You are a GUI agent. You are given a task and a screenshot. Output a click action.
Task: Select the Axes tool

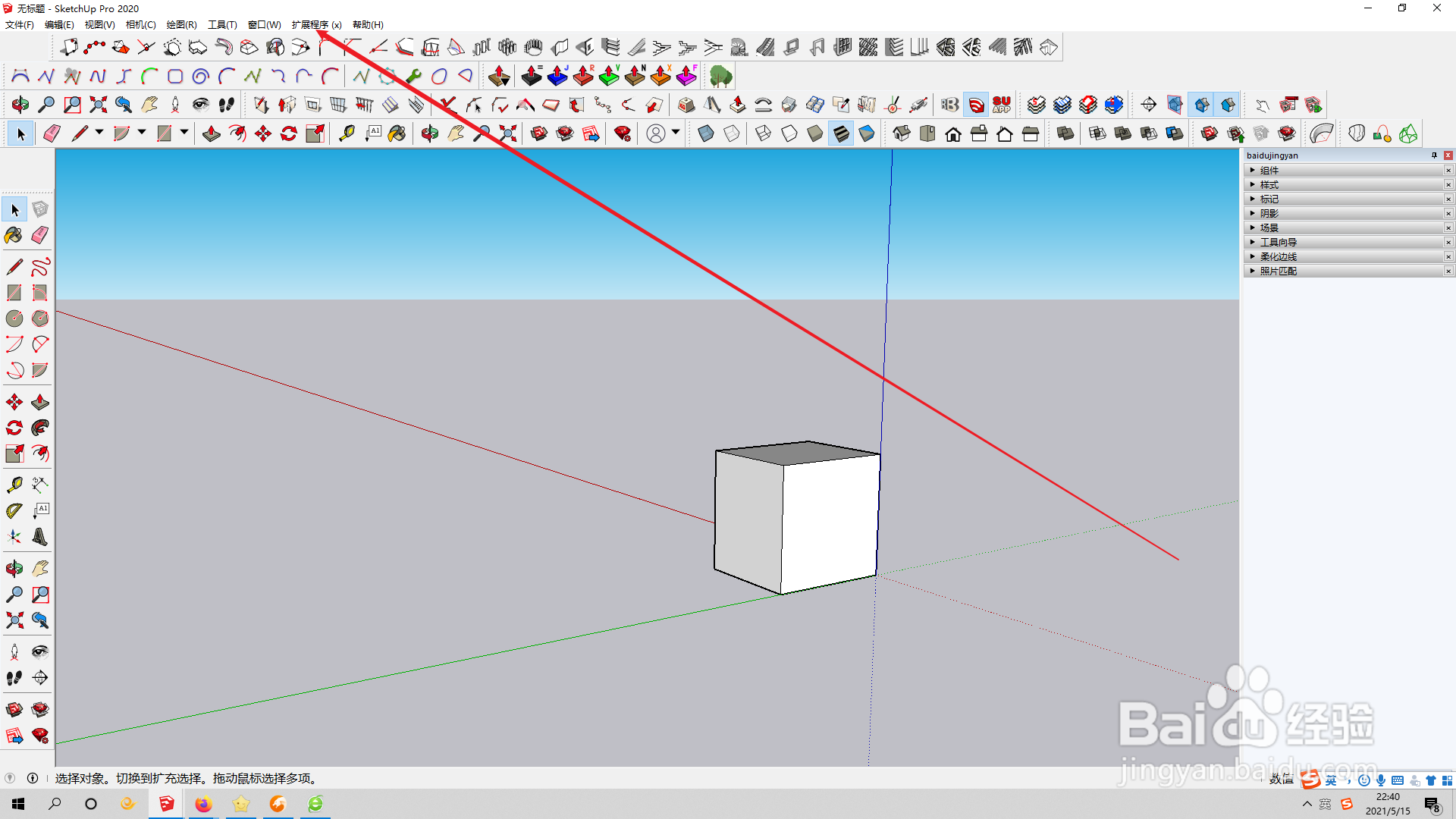(14, 537)
